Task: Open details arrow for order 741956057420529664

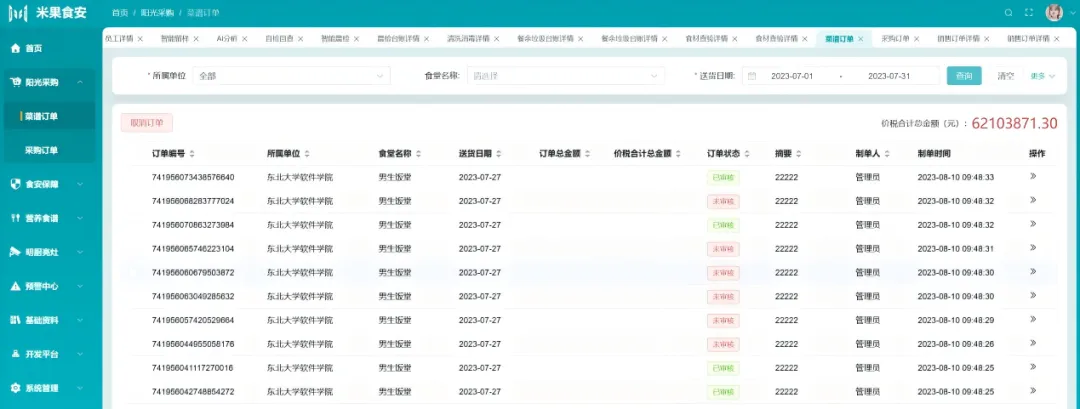Action: coord(1033,319)
